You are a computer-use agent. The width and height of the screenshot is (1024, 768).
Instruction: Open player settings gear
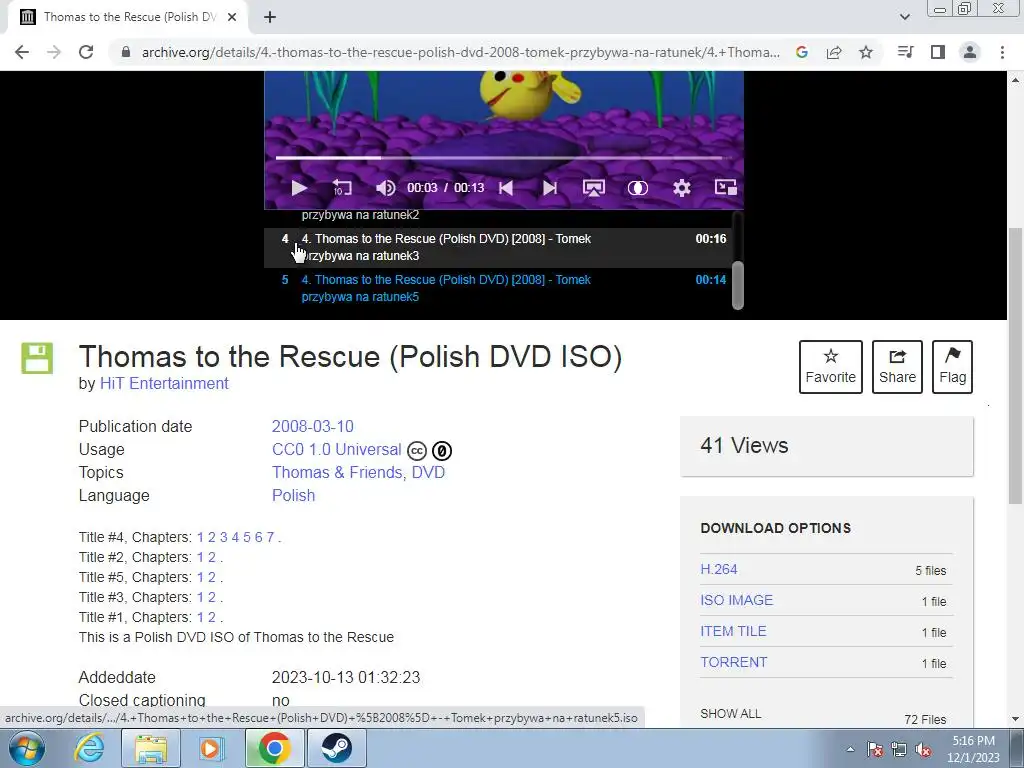coord(682,188)
